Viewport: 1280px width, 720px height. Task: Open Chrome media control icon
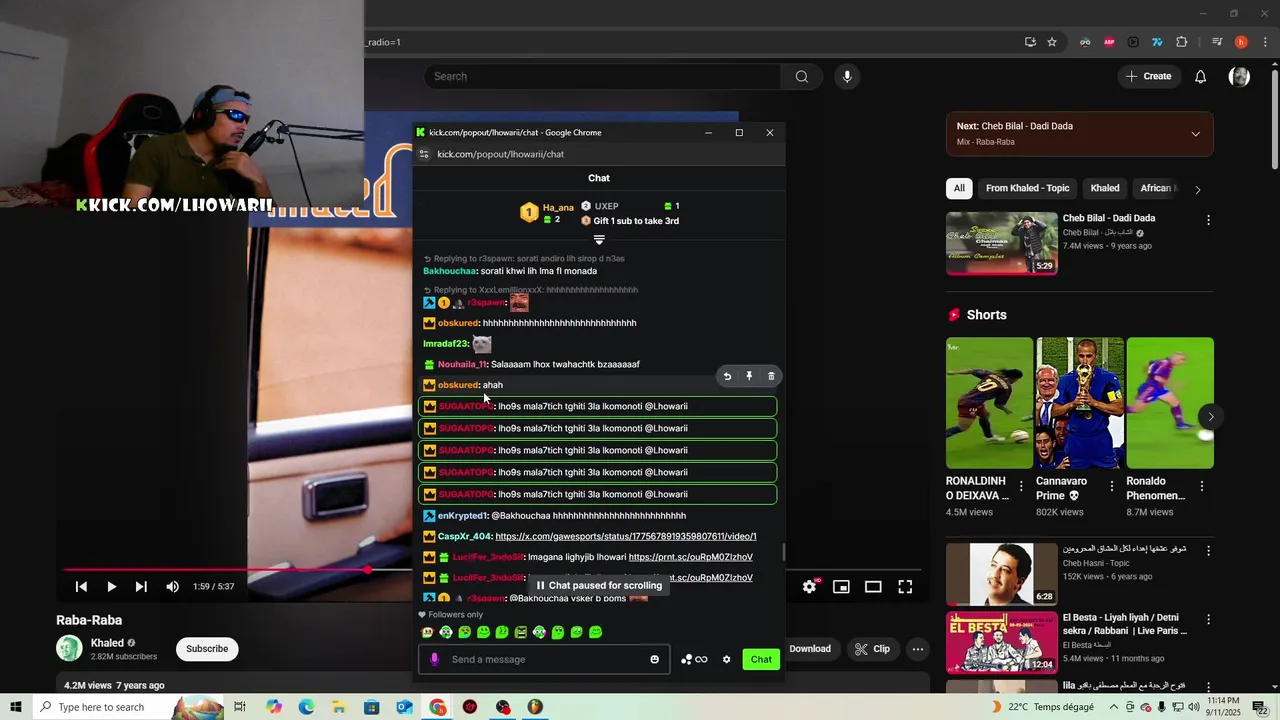[x=1217, y=42]
